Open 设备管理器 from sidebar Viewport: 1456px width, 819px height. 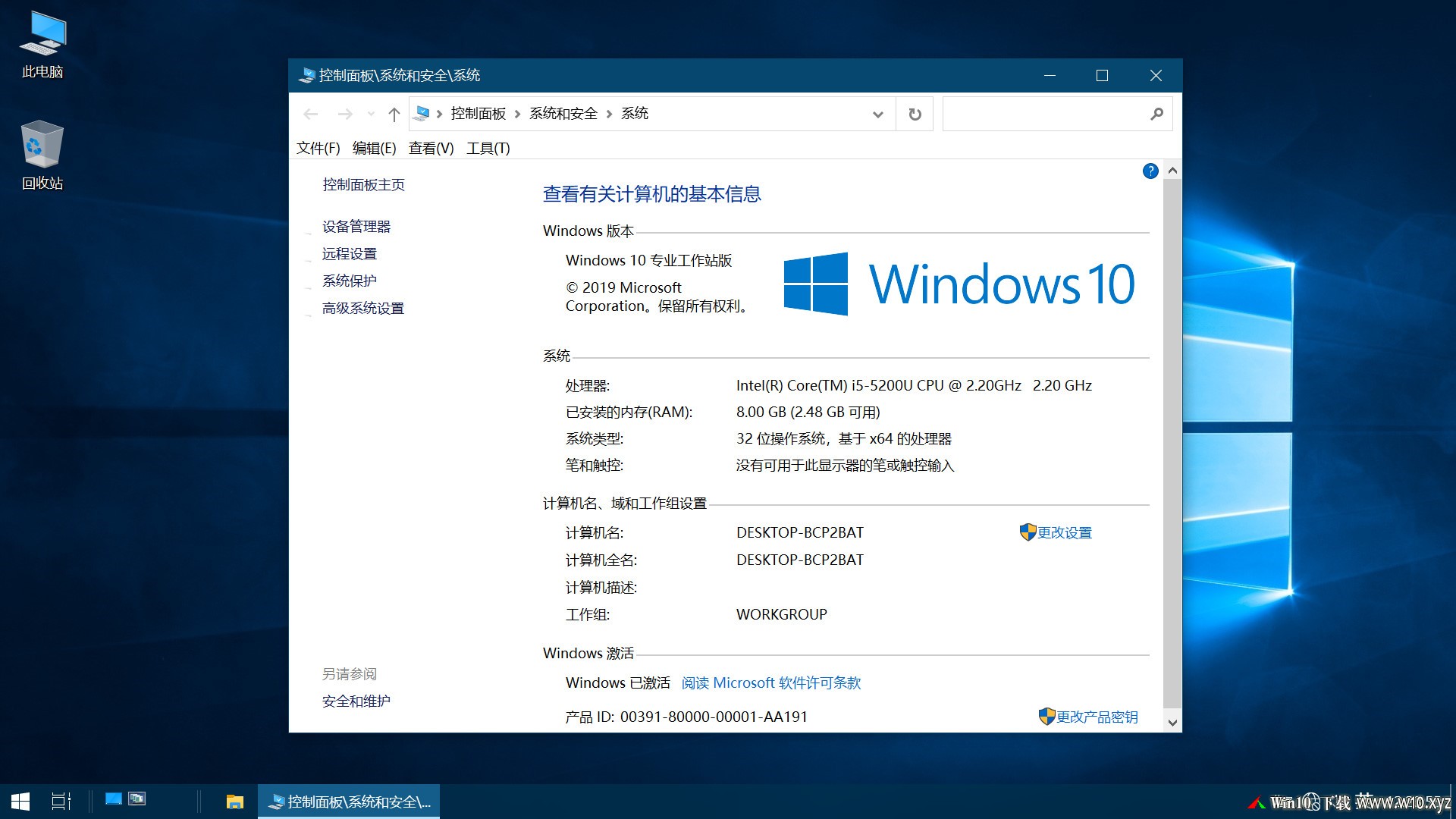tap(356, 227)
